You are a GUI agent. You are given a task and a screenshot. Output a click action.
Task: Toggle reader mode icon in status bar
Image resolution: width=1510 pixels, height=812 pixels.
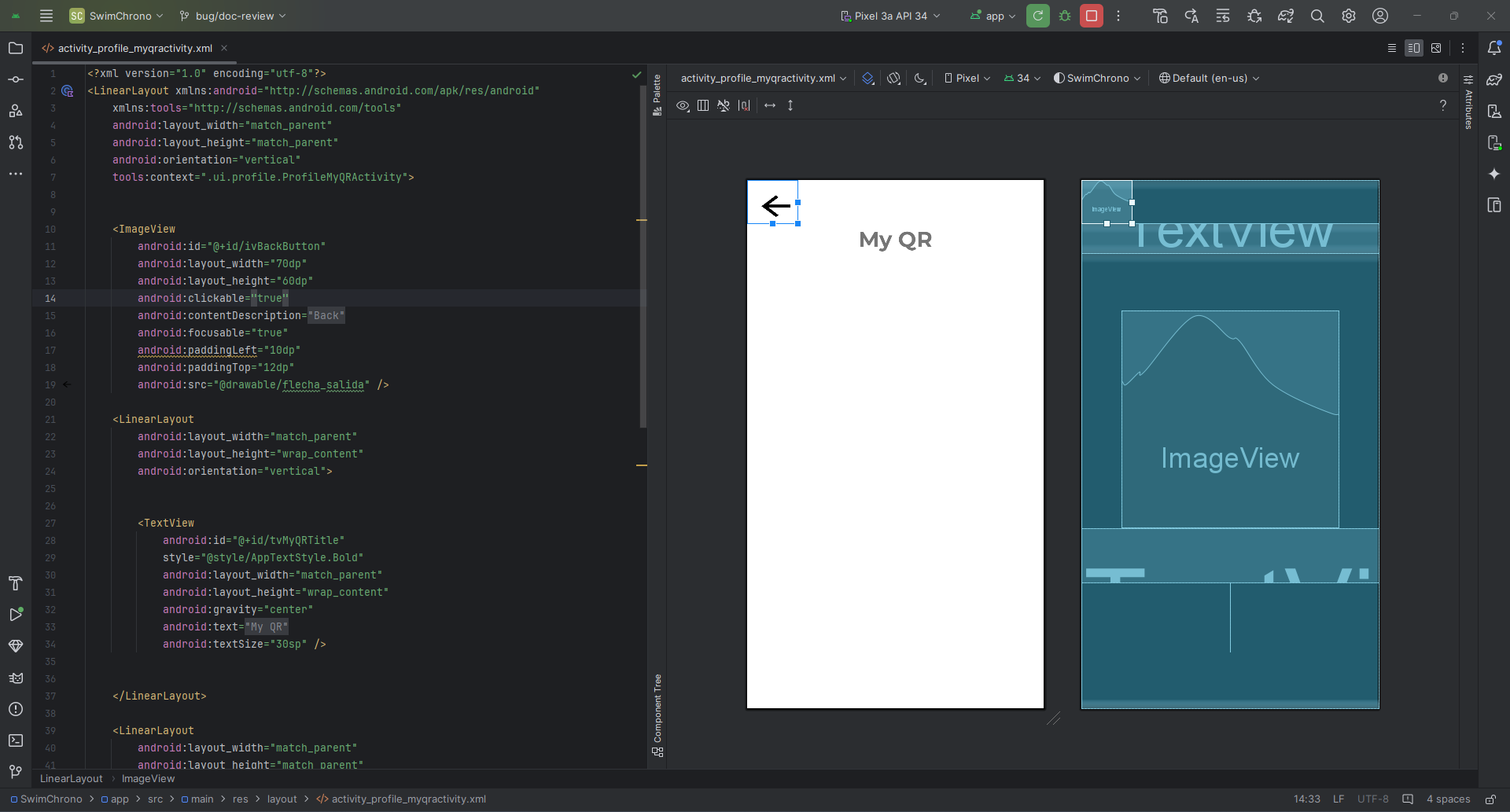(x=1408, y=799)
